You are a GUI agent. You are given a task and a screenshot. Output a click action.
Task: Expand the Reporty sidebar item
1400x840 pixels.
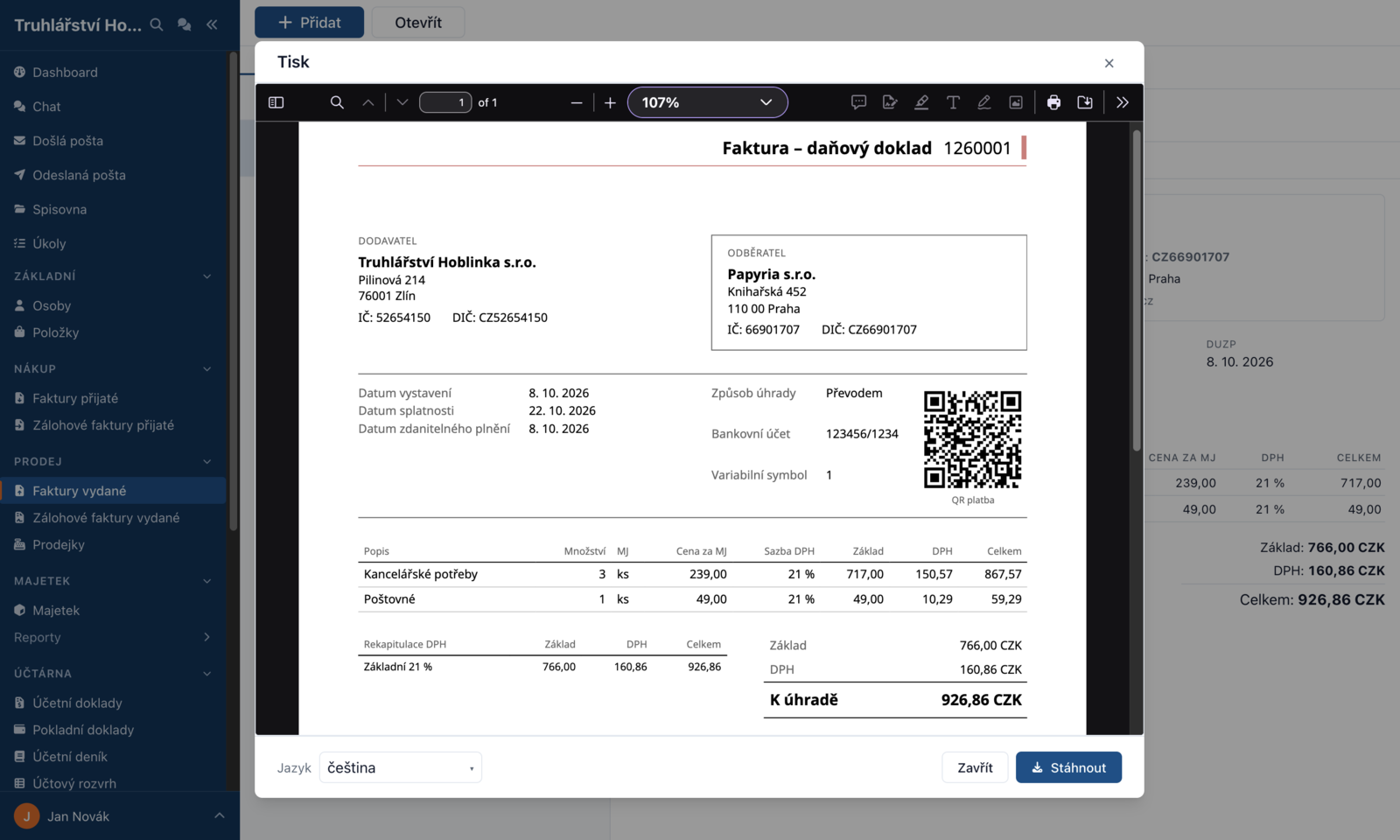point(114,637)
